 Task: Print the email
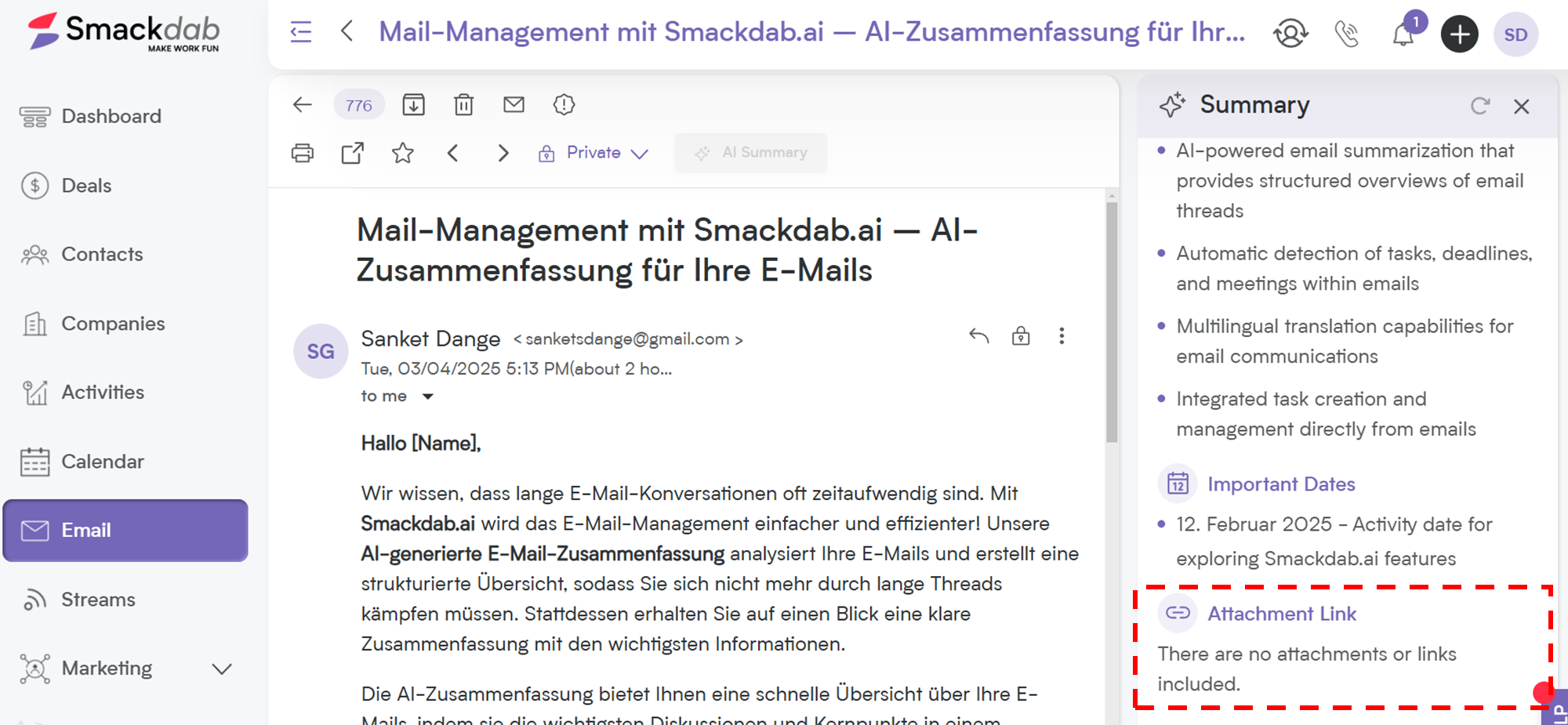click(303, 153)
